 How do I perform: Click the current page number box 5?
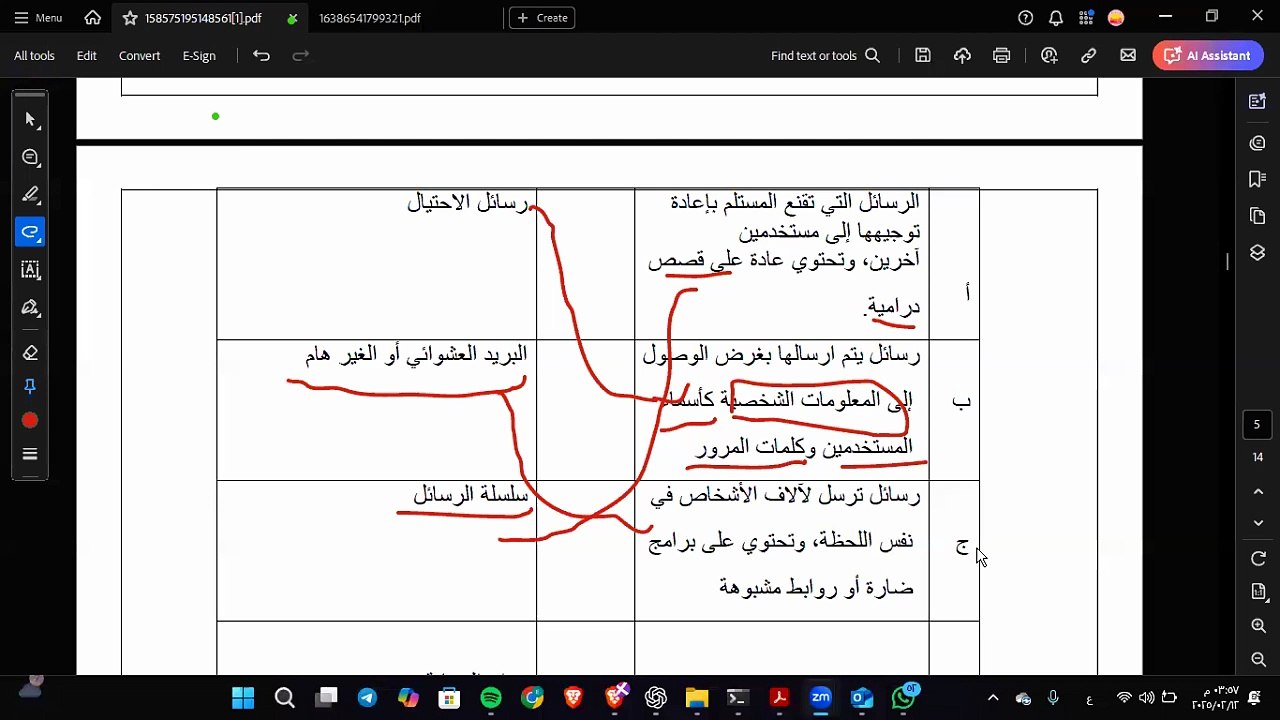(x=1257, y=425)
